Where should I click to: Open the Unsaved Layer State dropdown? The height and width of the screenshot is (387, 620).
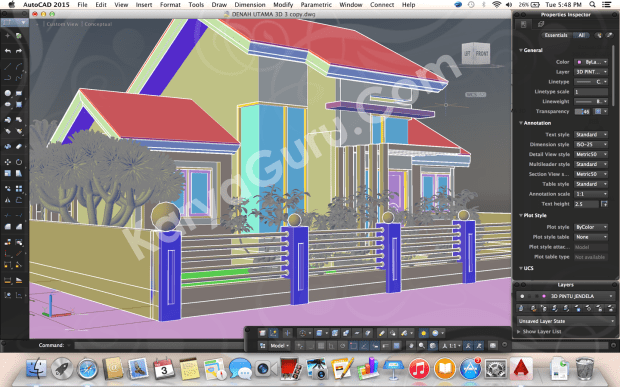click(565, 321)
